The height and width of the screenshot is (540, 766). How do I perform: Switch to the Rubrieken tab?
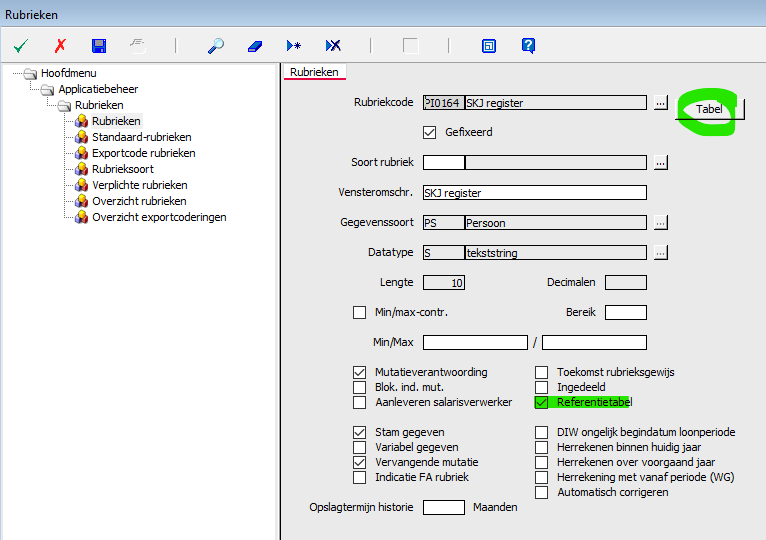(314, 72)
